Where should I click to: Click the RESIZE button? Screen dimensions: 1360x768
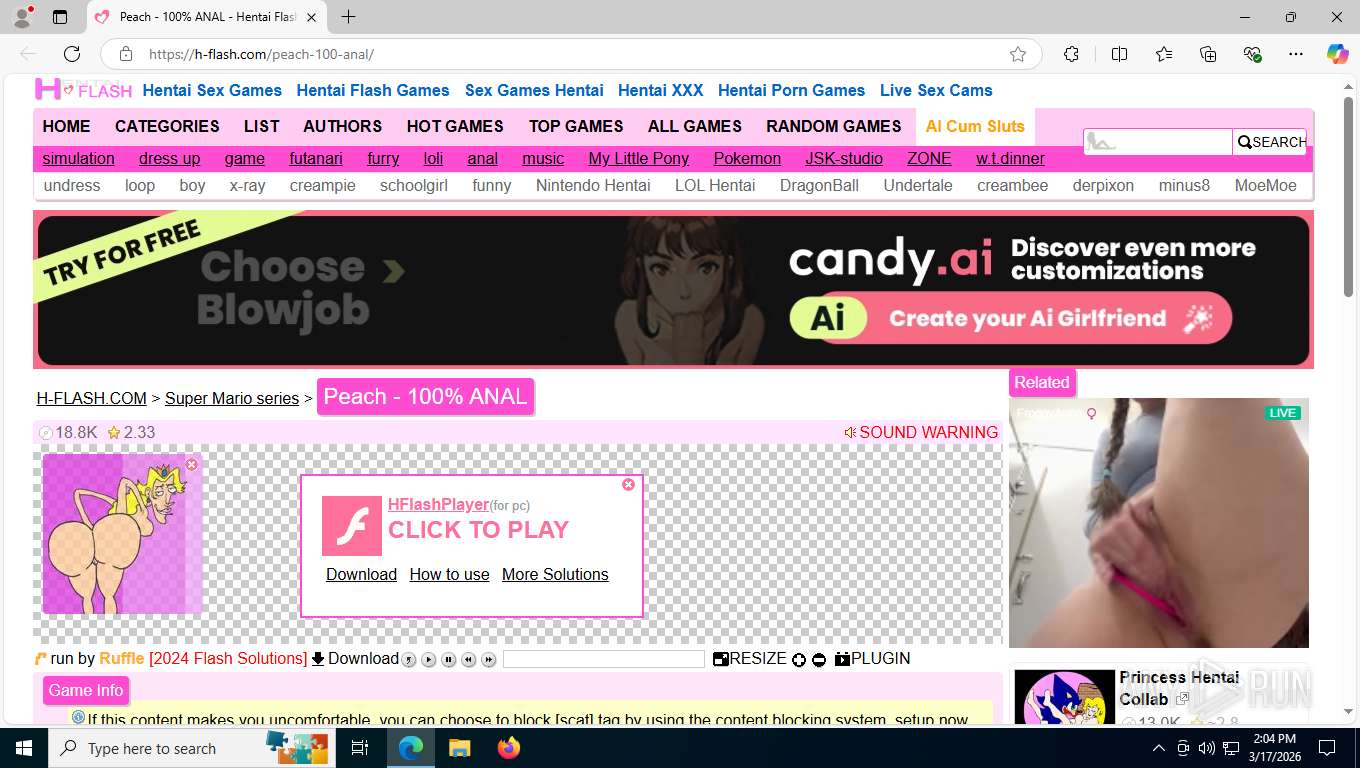(750, 659)
